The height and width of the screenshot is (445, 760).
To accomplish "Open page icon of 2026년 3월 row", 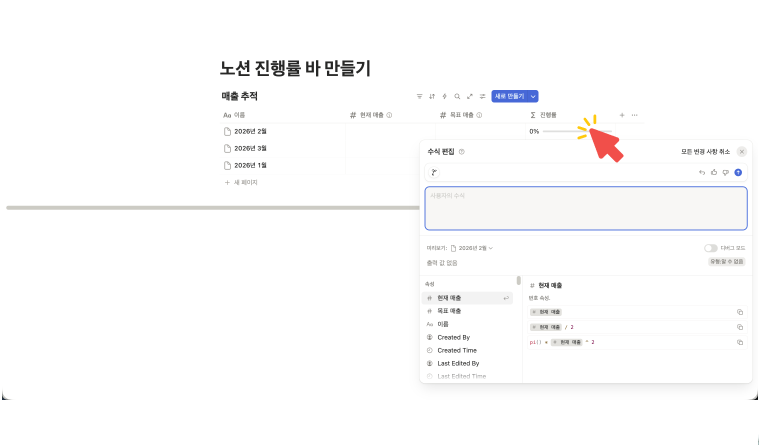I will click(x=227, y=148).
